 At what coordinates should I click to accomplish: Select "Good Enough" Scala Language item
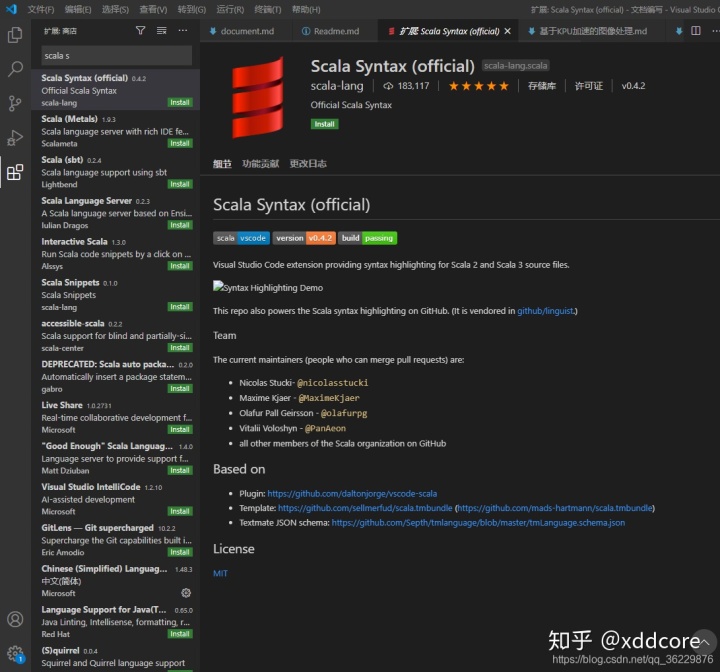[x=115, y=457]
